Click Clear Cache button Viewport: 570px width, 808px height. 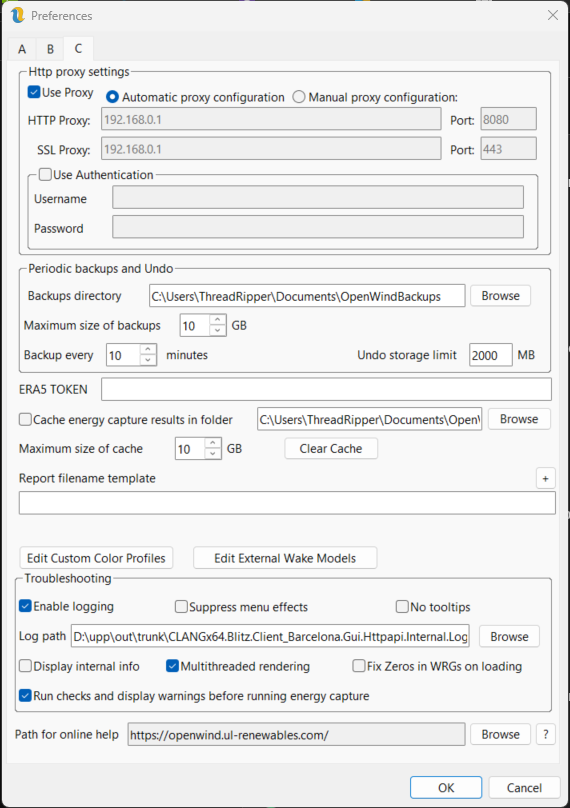[x=331, y=448]
